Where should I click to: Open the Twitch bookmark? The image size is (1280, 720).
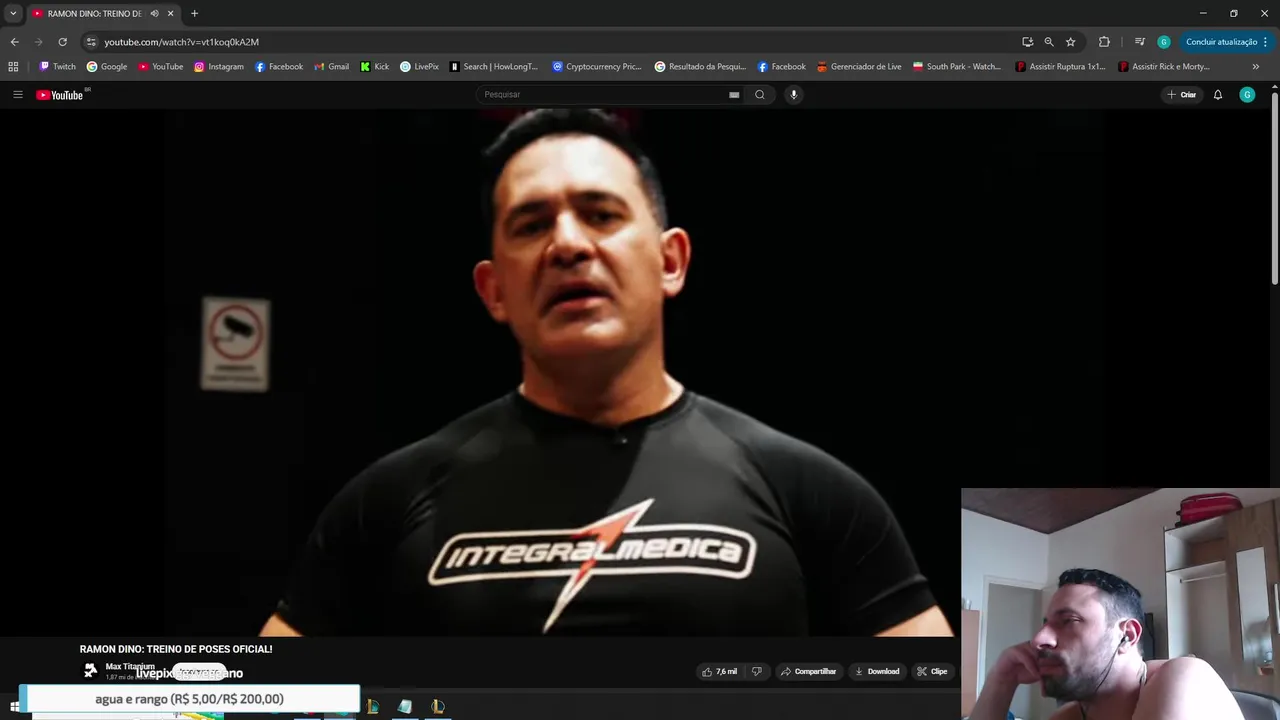click(x=57, y=67)
